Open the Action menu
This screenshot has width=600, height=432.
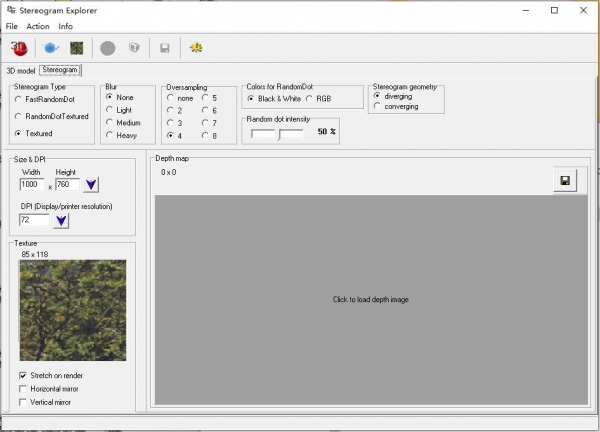(38, 26)
